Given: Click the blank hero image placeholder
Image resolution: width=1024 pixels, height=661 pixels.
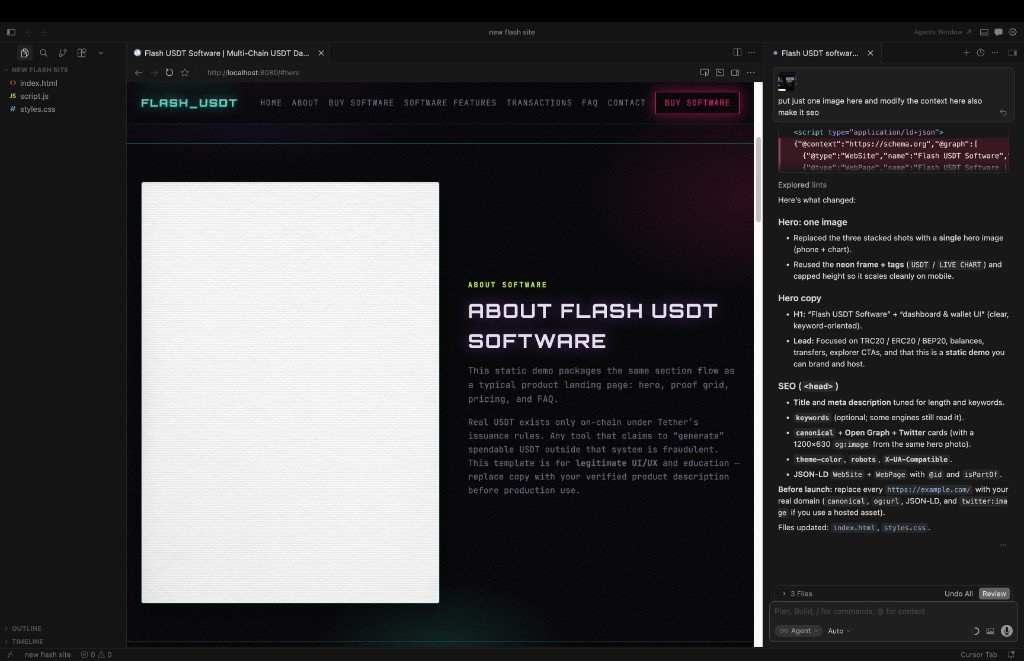Looking at the screenshot, I should (290, 392).
